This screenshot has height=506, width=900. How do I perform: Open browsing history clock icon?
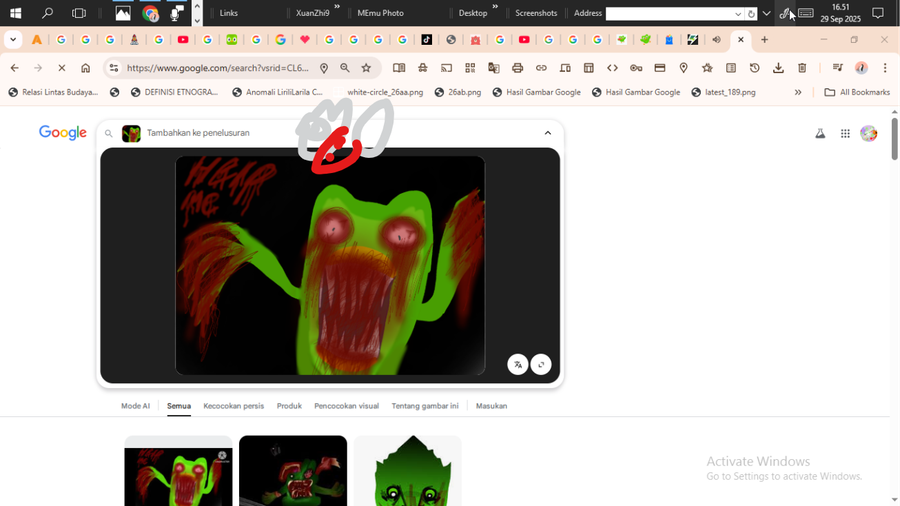click(x=755, y=68)
